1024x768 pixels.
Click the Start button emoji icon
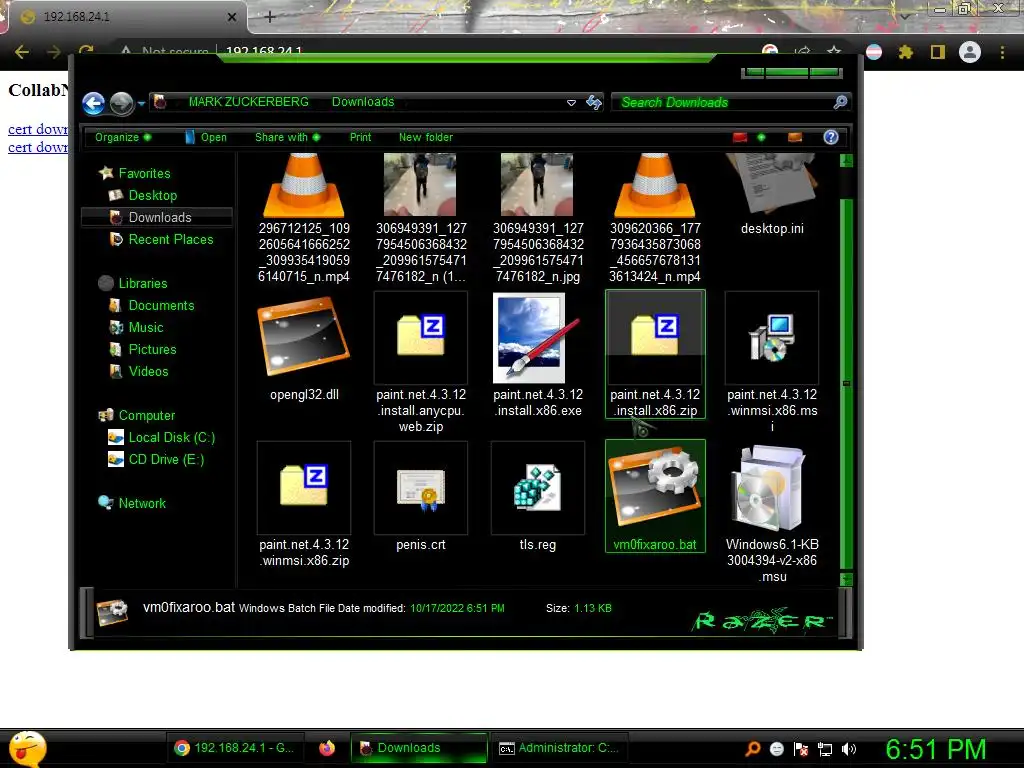[27, 748]
